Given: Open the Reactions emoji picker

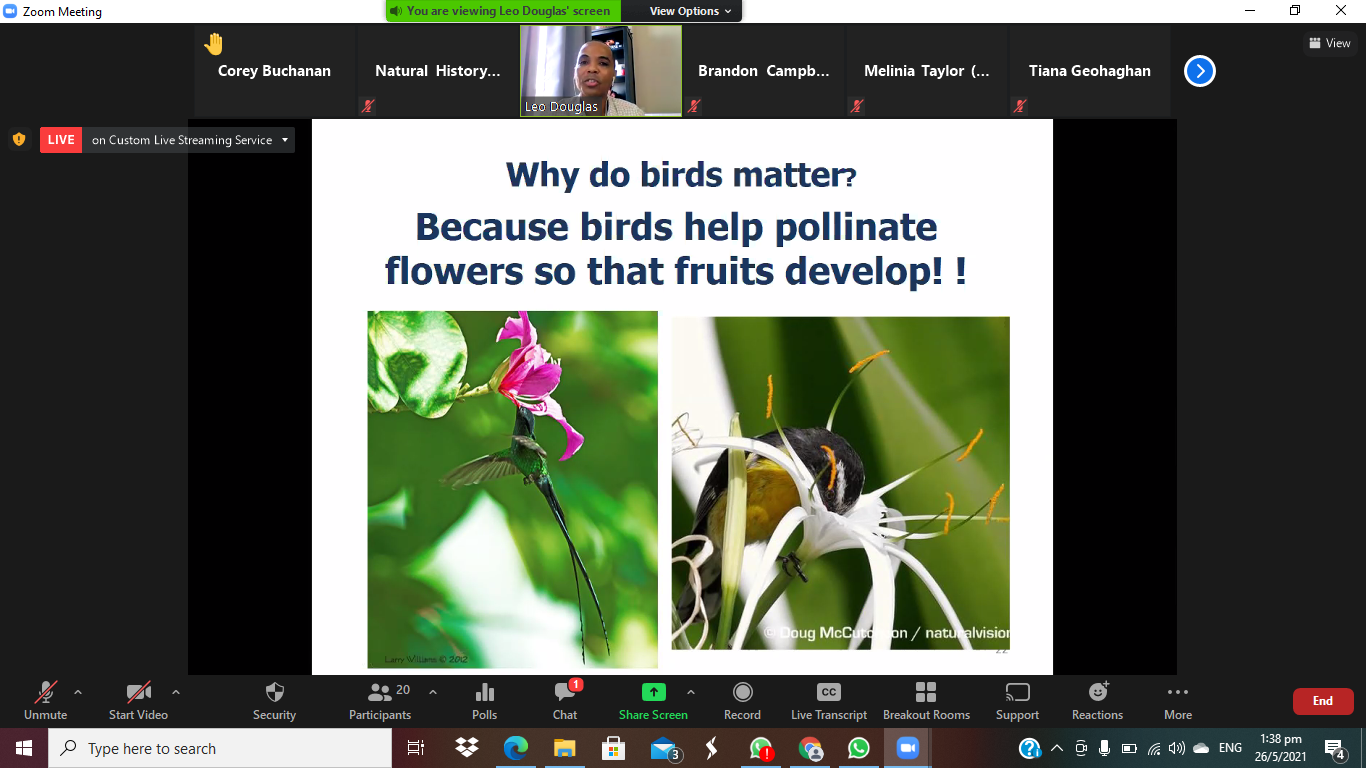Looking at the screenshot, I should [1097, 700].
